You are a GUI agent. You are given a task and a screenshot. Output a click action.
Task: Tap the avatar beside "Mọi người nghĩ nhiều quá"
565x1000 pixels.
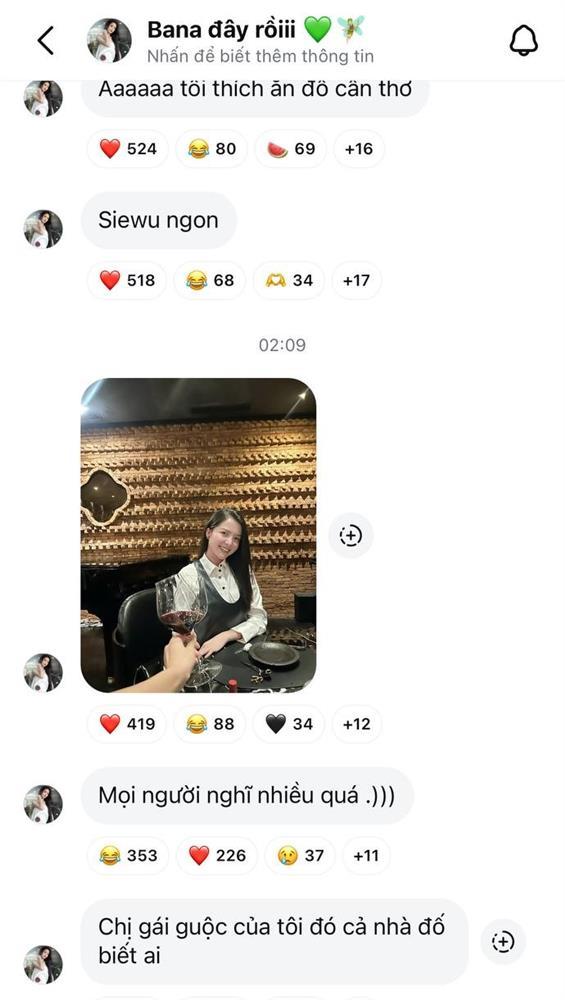point(43,804)
